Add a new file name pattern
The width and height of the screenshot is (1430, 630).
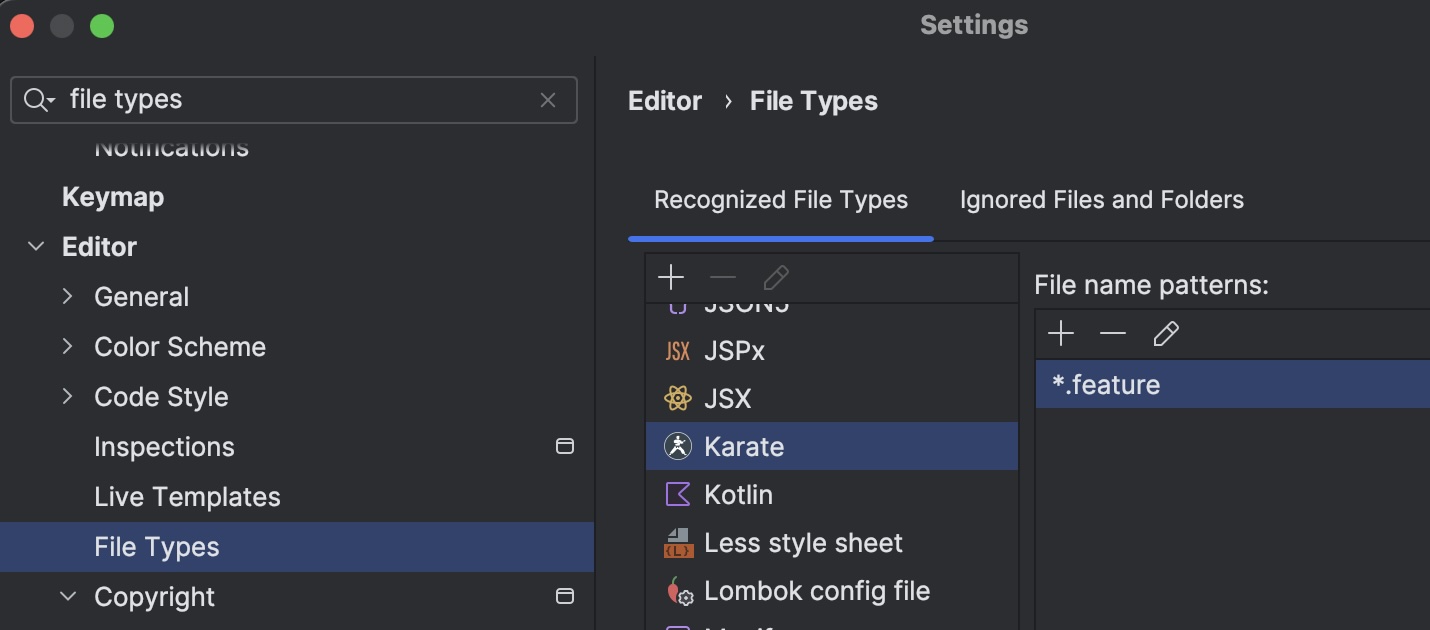(x=1061, y=333)
